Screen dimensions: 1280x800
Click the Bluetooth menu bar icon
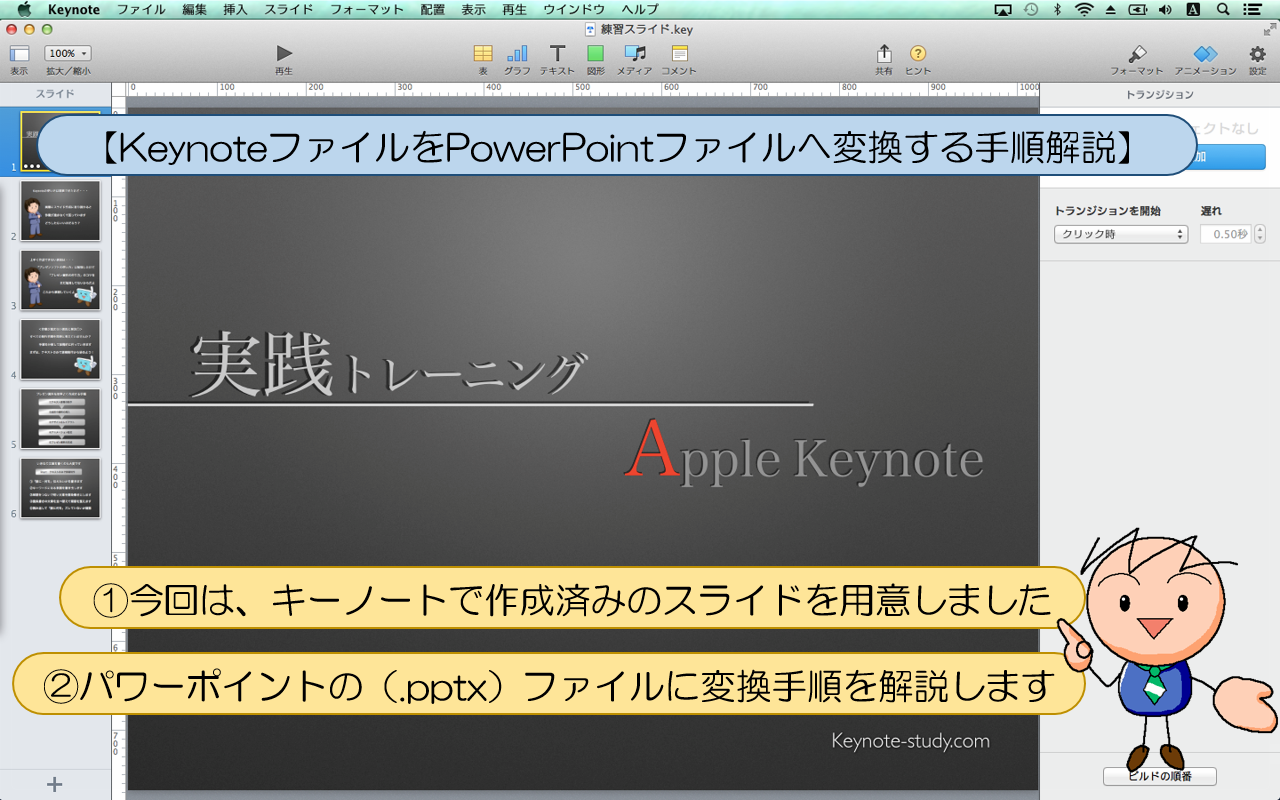pos(1058,9)
